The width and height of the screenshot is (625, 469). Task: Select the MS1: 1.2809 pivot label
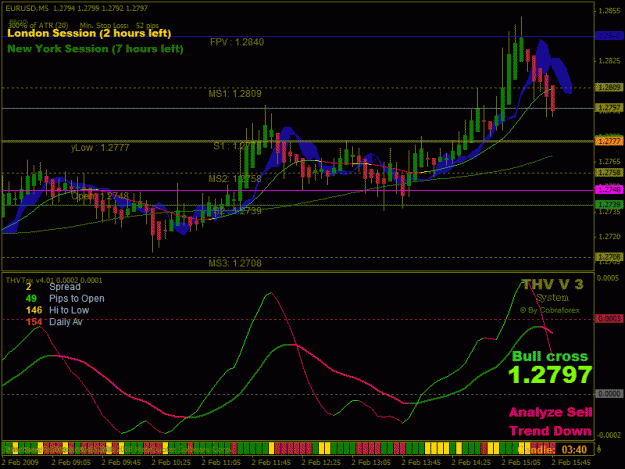pos(235,94)
